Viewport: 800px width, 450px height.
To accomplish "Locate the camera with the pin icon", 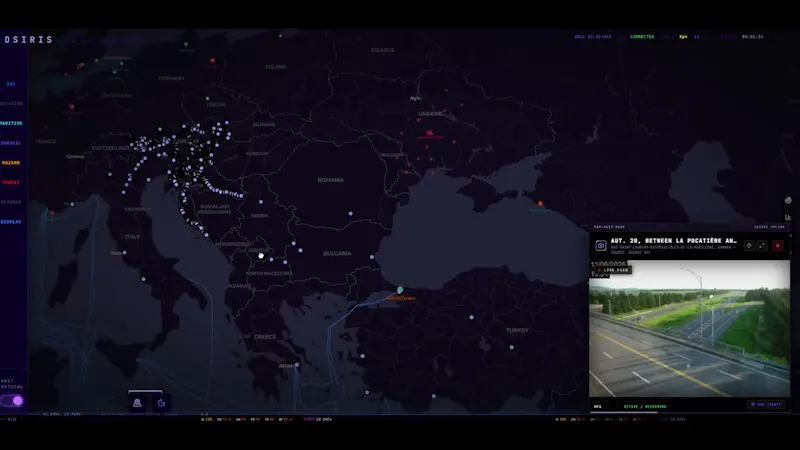I will point(749,245).
